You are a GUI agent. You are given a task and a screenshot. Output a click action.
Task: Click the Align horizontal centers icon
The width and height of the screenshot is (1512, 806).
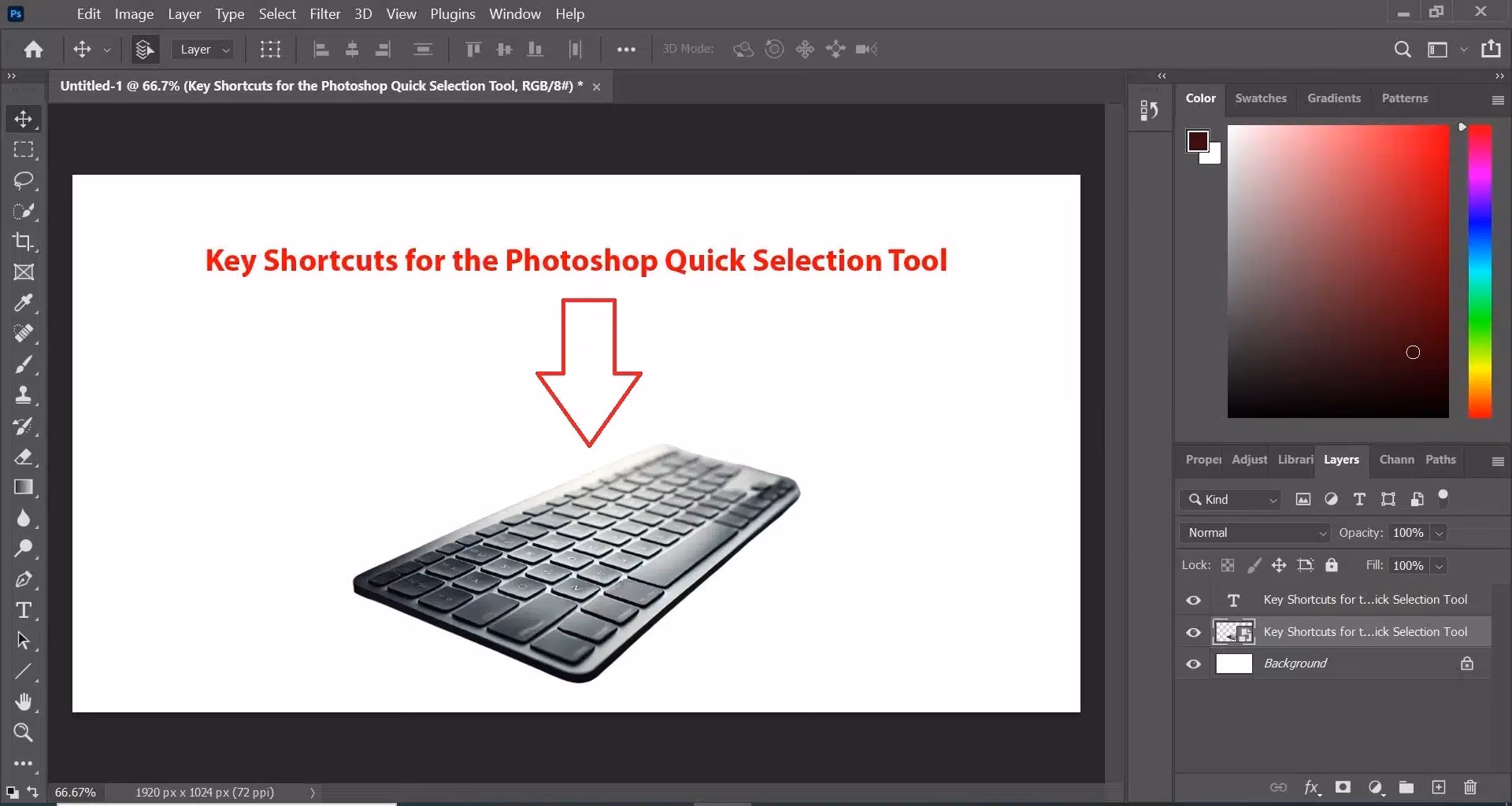pos(352,49)
